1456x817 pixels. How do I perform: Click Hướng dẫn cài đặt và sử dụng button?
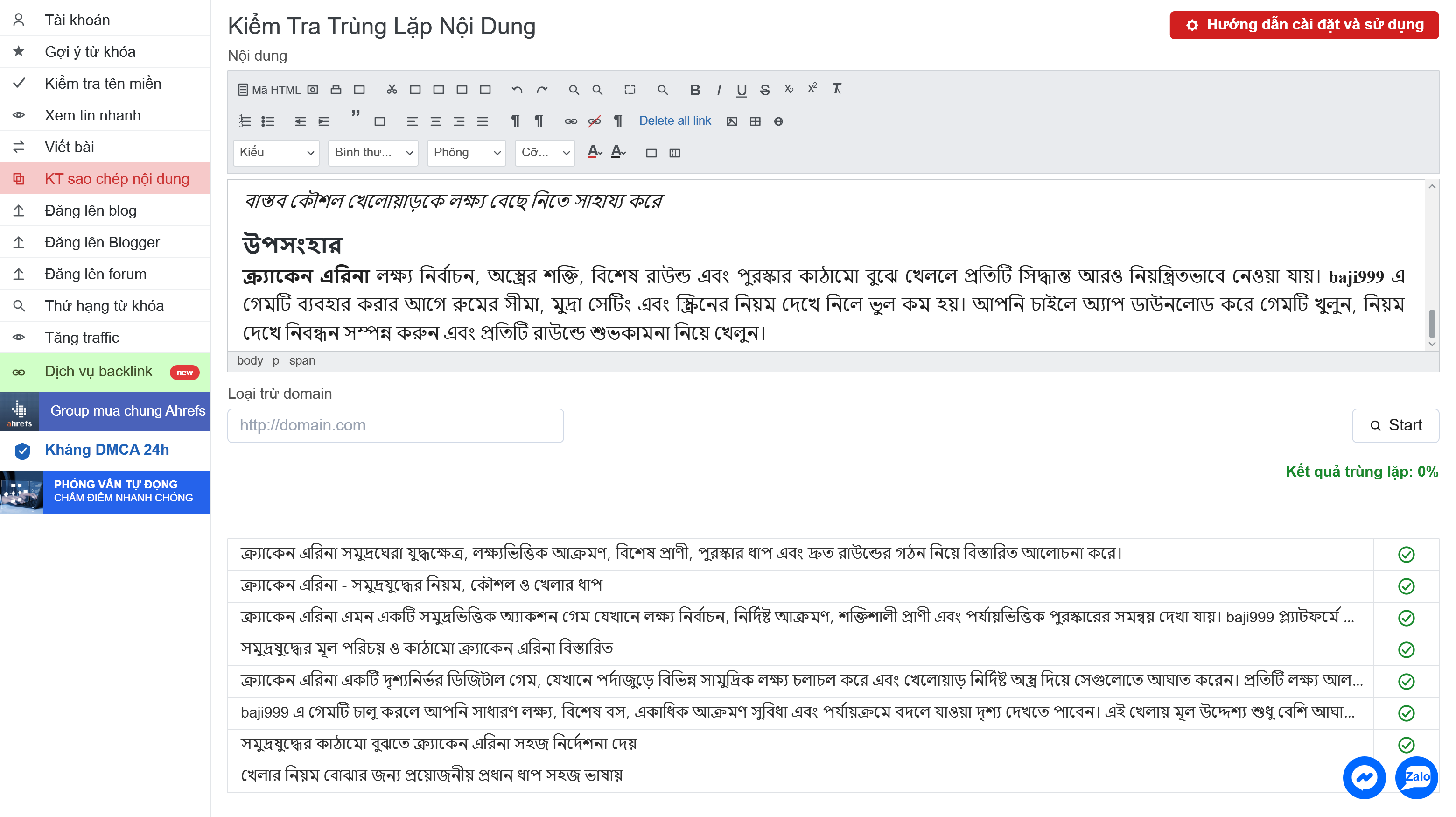pos(1304,25)
